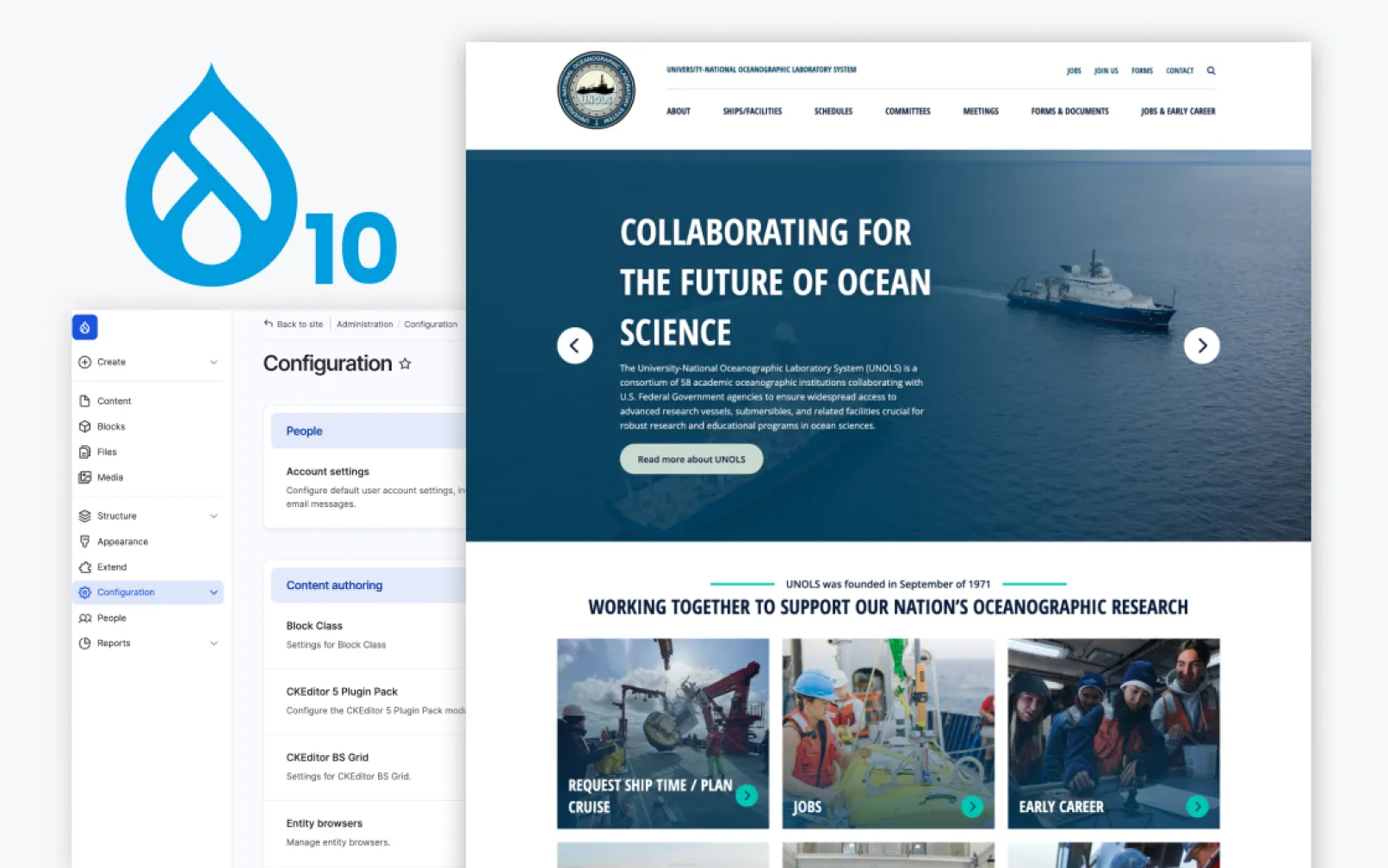Expand the Structure section chevron
Viewport: 1388px width, 868px height.
tap(214, 516)
